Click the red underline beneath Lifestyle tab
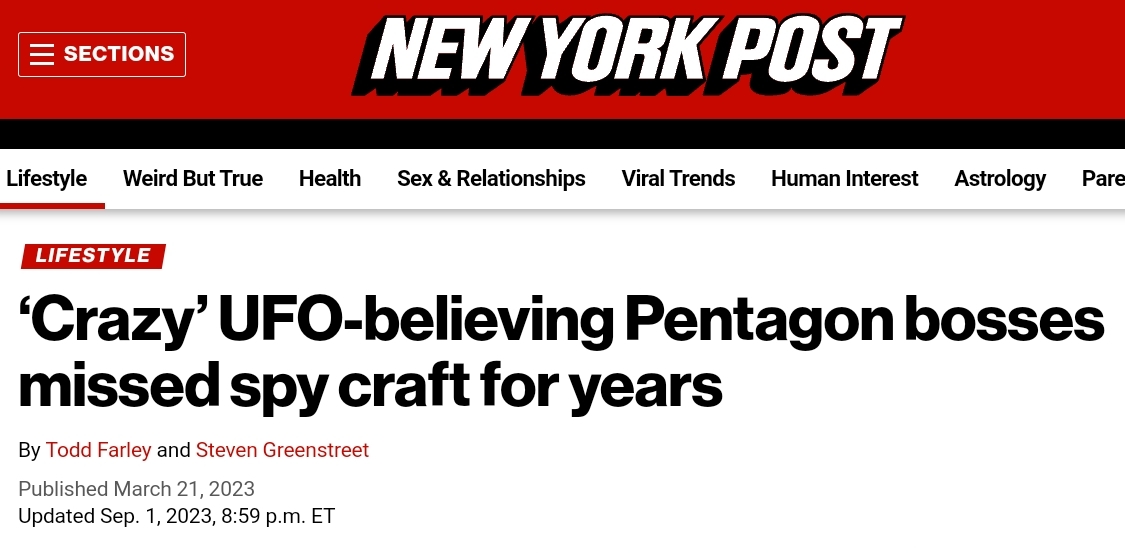 coord(52,205)
